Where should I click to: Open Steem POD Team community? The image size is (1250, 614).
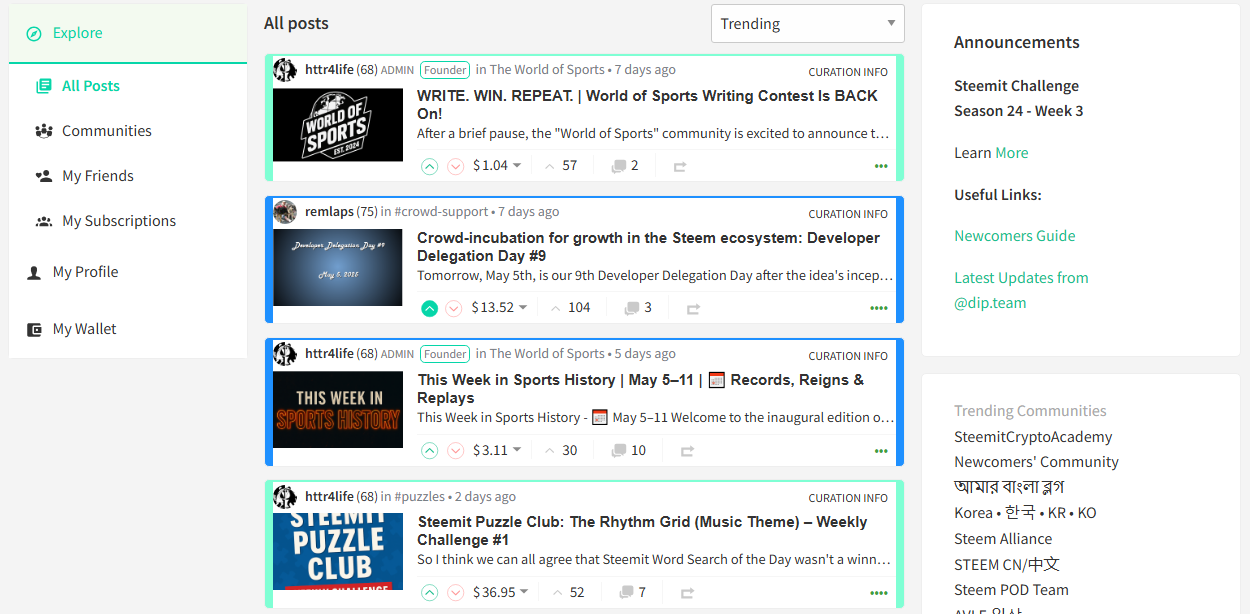(x=1011, y=590)
